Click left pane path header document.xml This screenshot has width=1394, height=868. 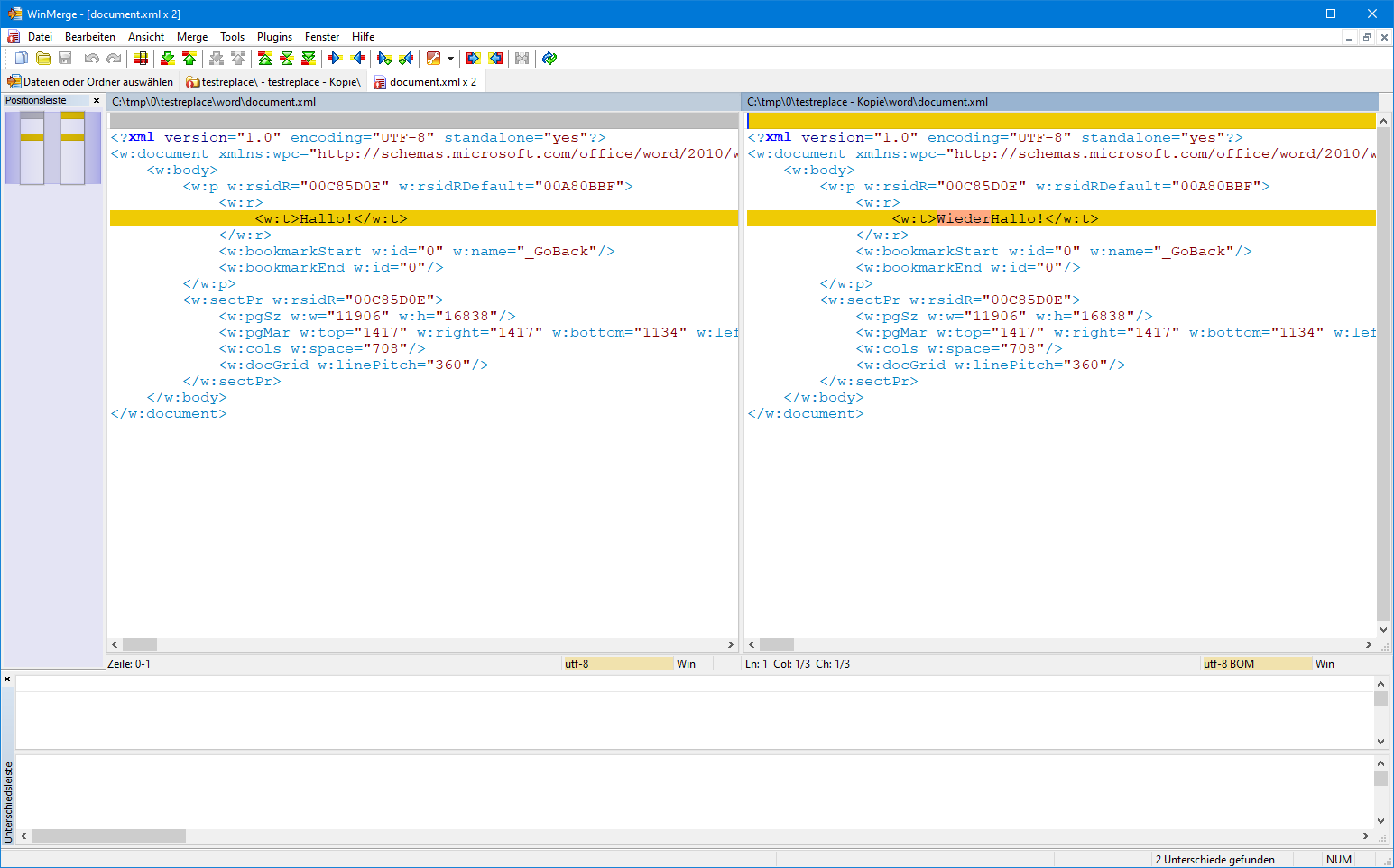(x=423, y=102)
